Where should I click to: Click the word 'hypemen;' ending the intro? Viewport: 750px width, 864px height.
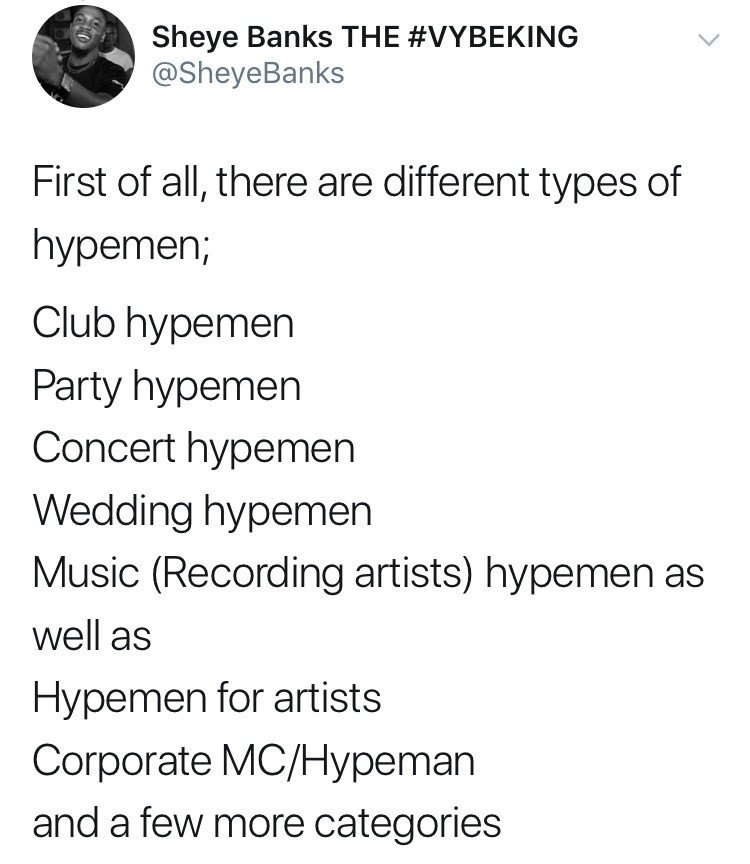[121, 245]
